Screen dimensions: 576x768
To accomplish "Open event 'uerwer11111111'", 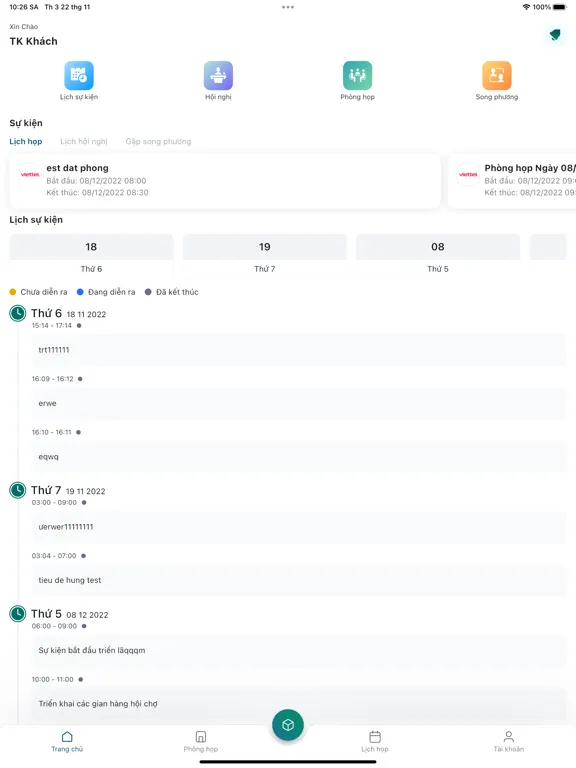I will click(x=299, y=527).
